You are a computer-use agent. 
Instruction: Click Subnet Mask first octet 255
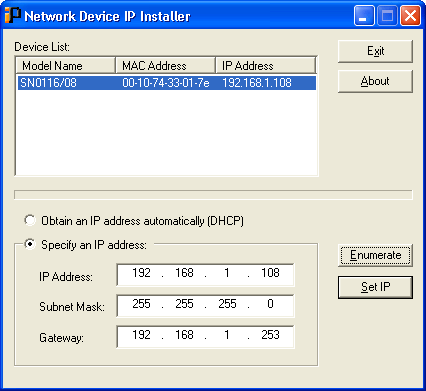click(x=141, y=304)
